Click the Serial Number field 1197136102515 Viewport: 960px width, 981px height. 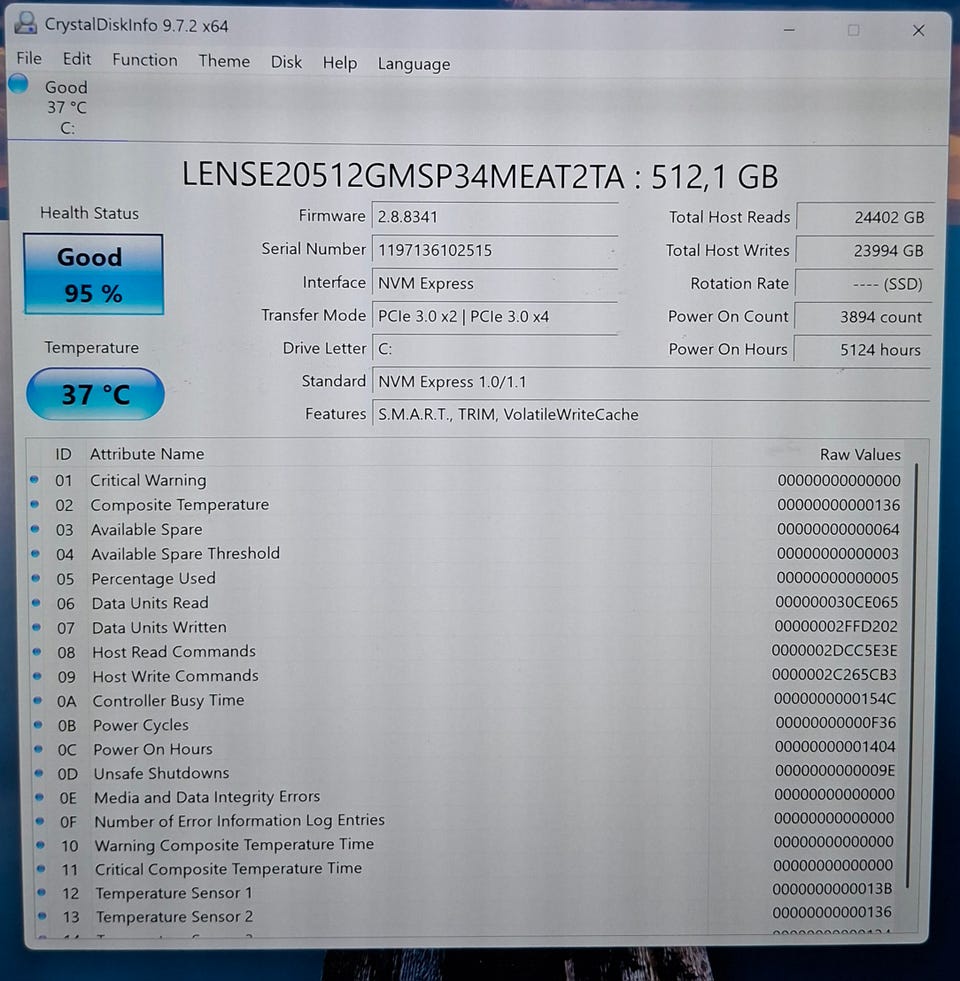(495, 250)
